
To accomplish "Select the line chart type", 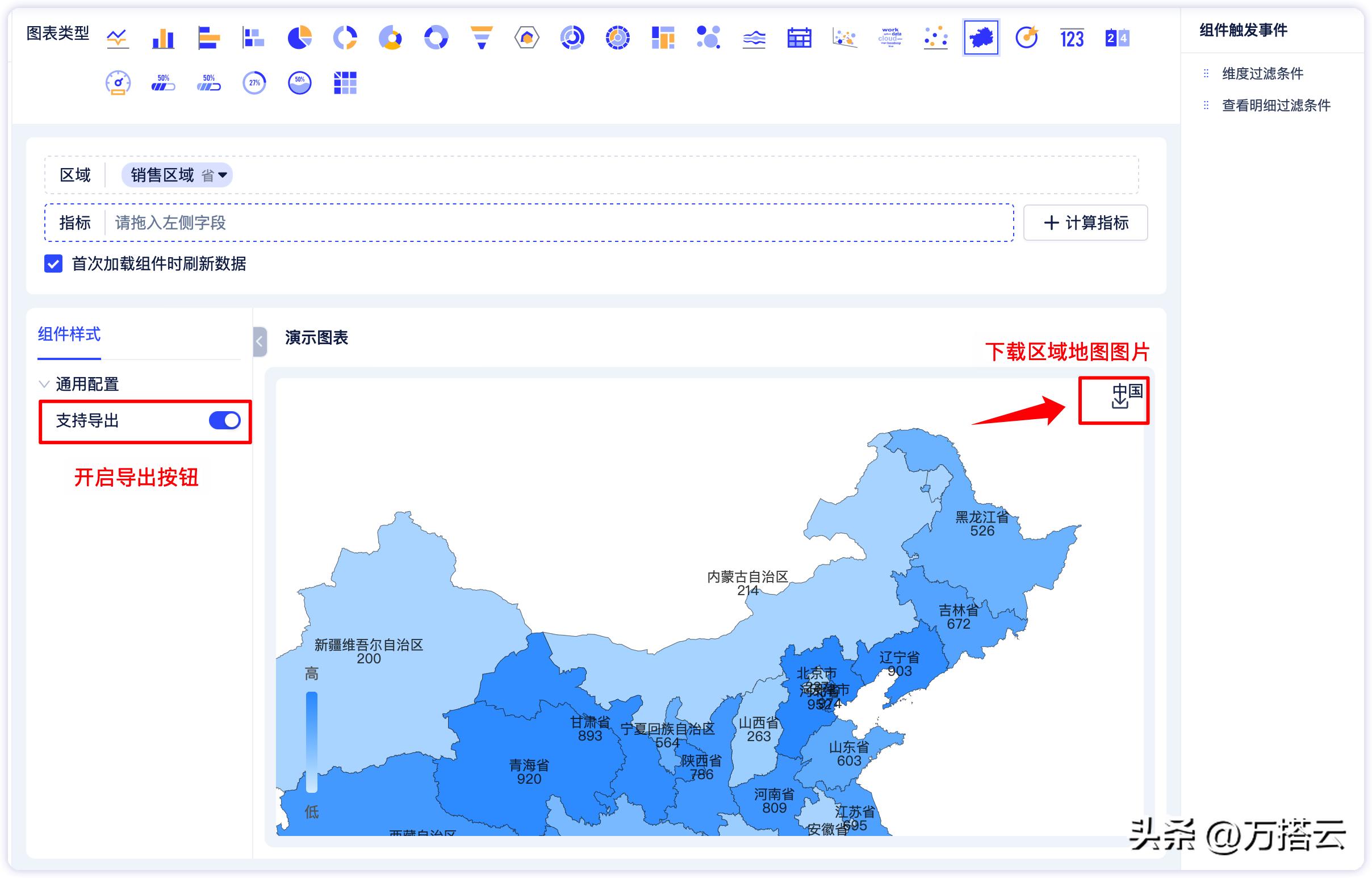I will [117, 37].
